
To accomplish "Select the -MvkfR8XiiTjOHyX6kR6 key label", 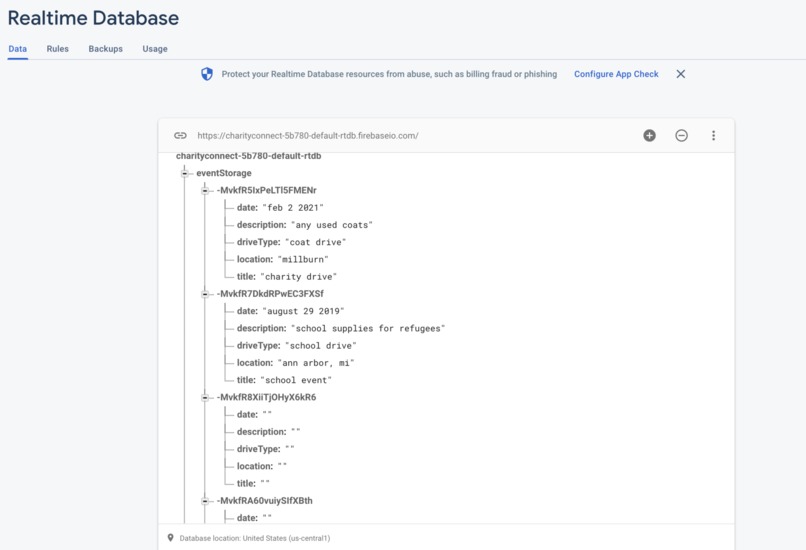I will click(x=266, y=397).
